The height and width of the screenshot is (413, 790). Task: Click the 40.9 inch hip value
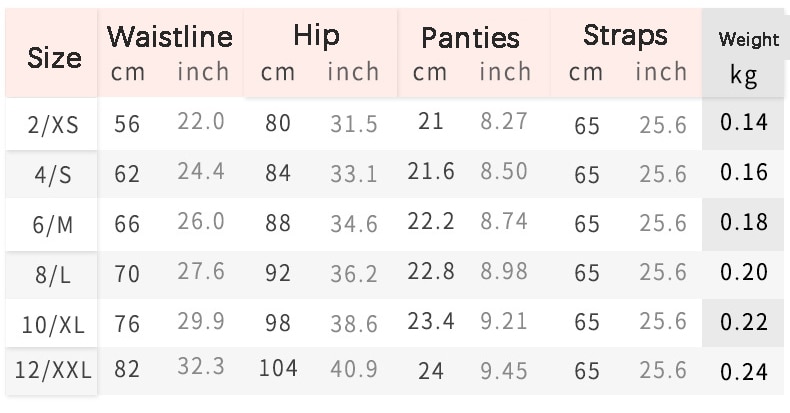pyautogui.click(x=354, y=369)
